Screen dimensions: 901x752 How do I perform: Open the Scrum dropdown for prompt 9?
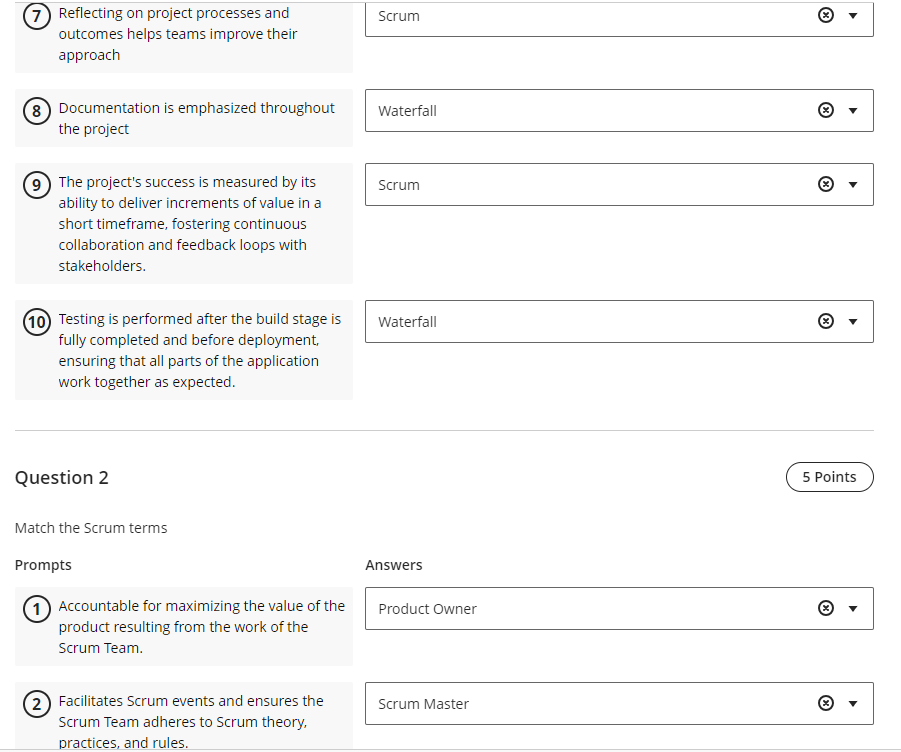tap(852, 184)
